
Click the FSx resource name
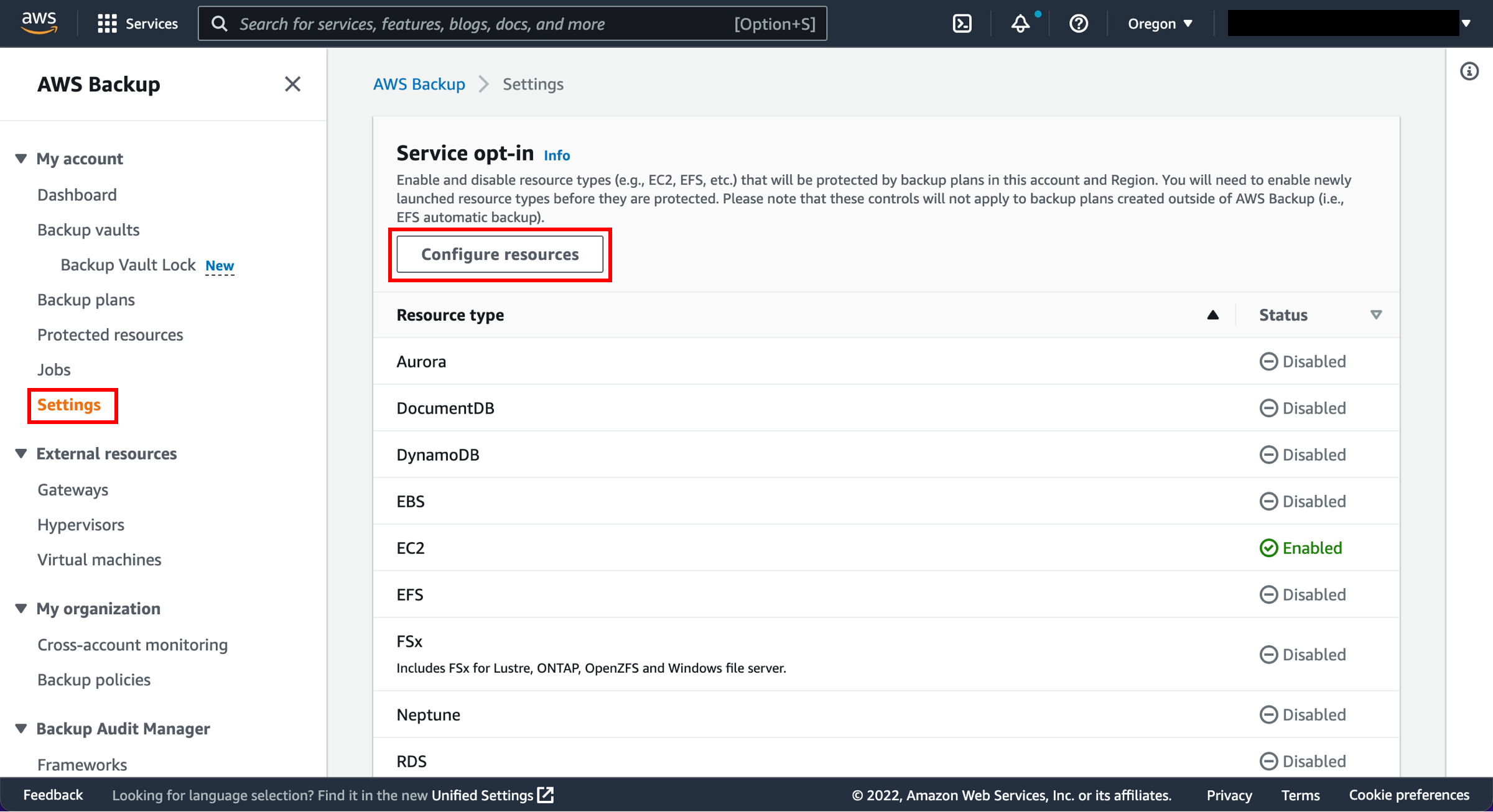[409, 642]
